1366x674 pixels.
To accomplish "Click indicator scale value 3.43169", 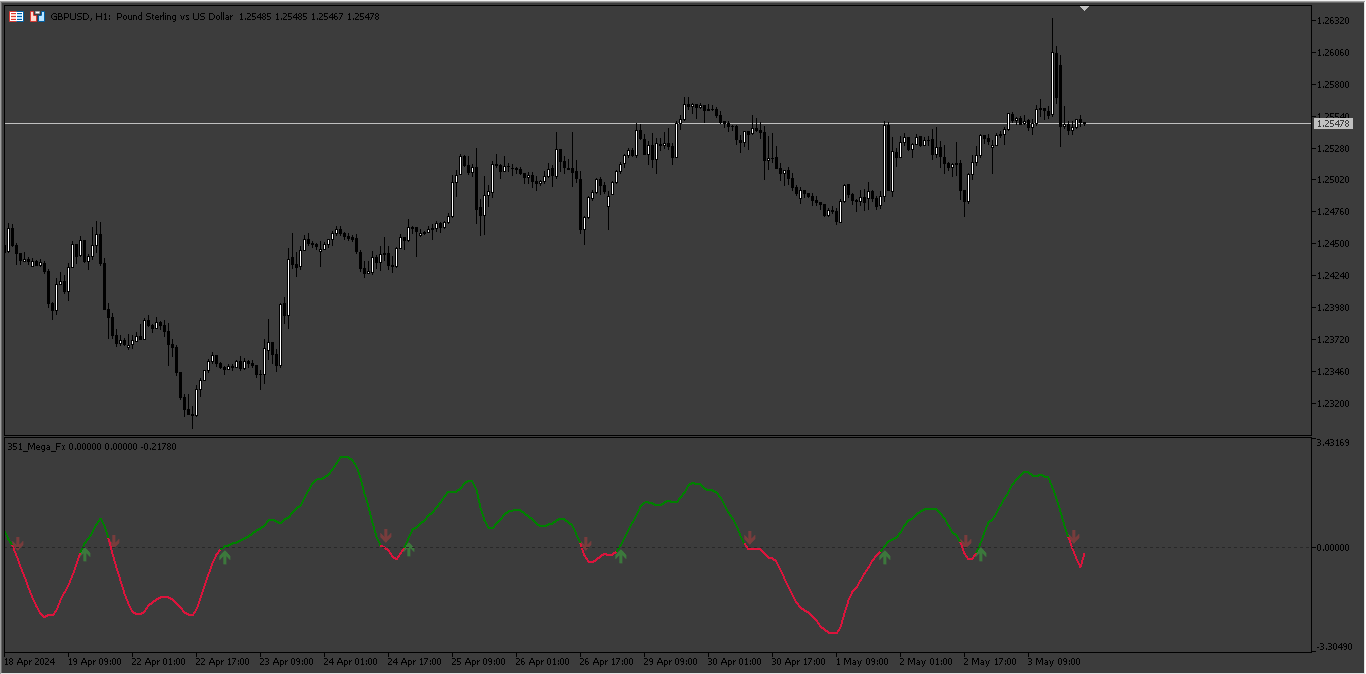I will click(1333, 442).
